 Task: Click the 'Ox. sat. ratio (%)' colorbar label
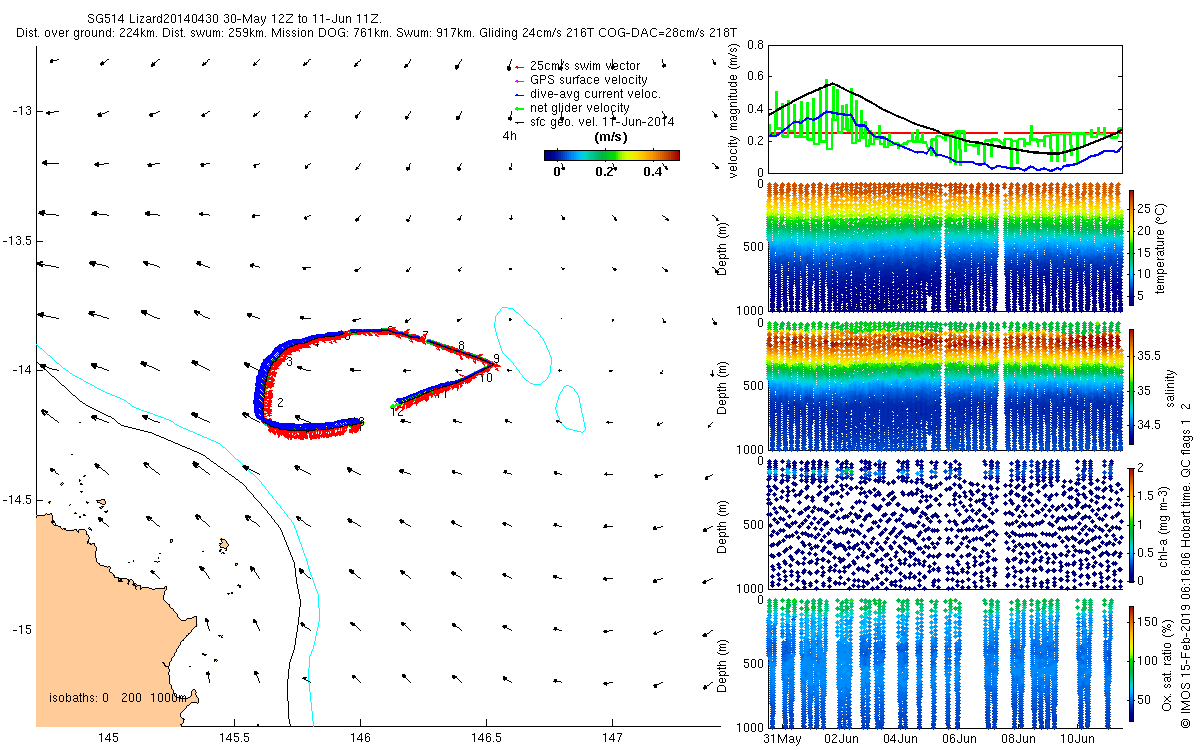1167,665
